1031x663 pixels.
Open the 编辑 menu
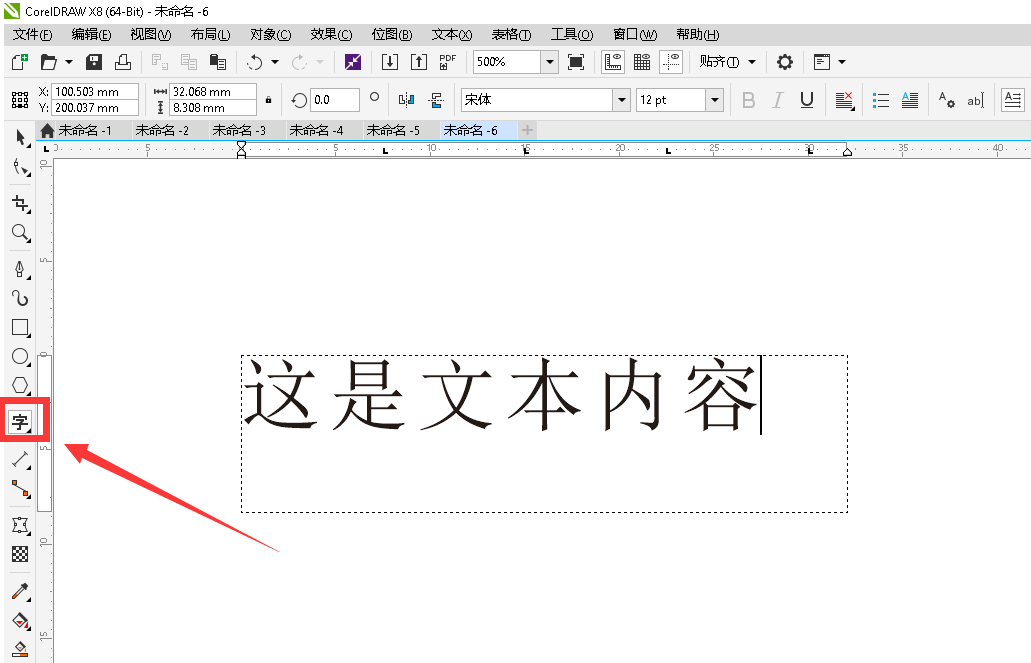[x=91, y=34]
